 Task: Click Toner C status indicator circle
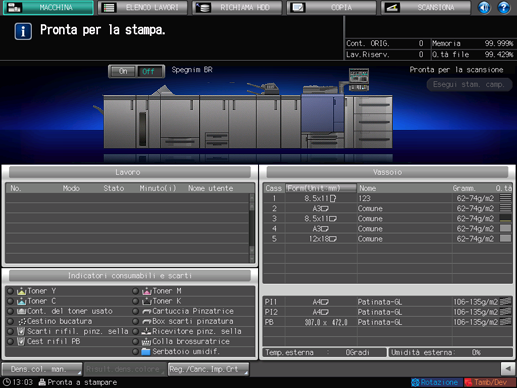[10, 301]
